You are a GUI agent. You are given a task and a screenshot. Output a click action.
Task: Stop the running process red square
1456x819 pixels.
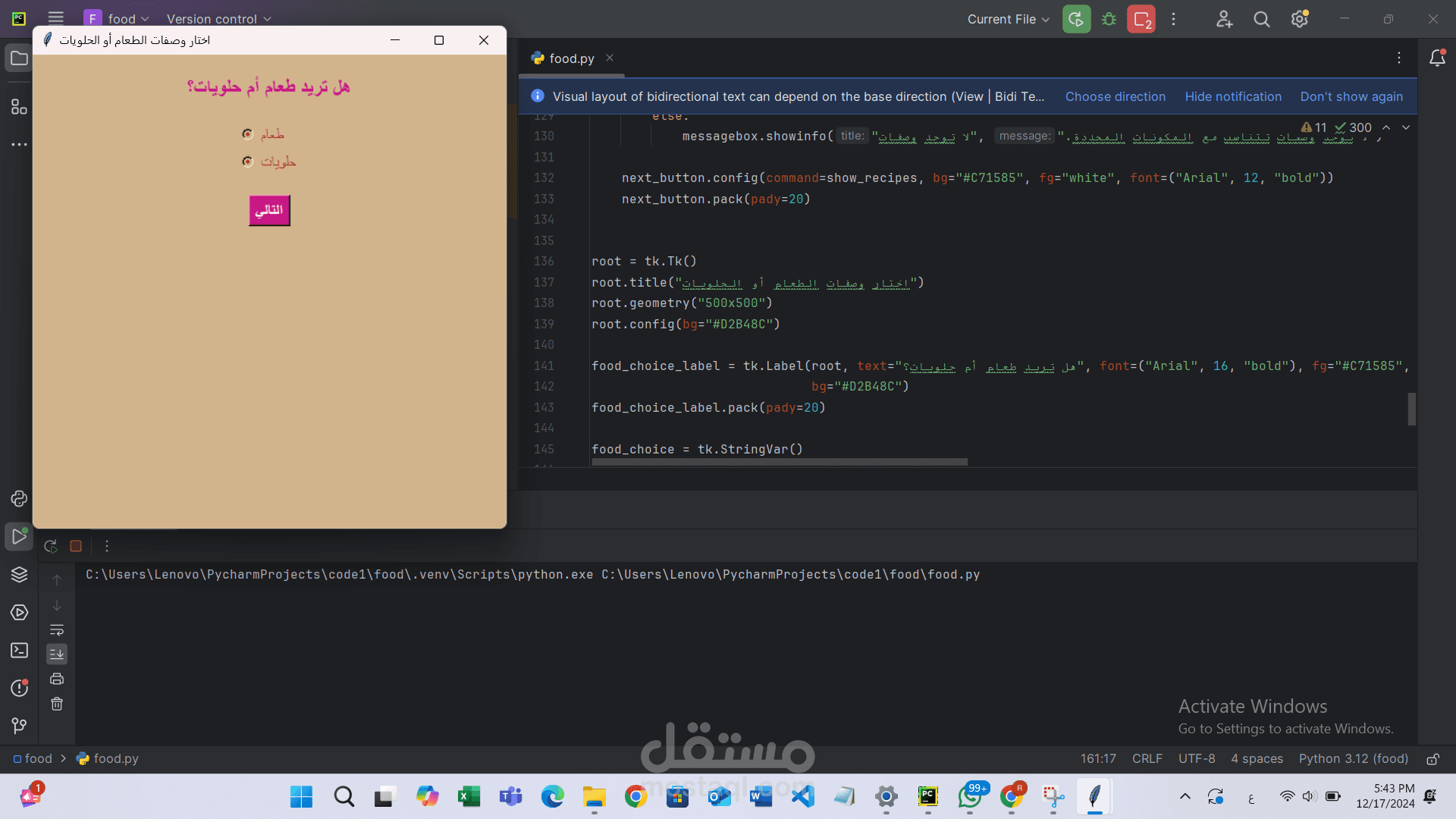76,546
